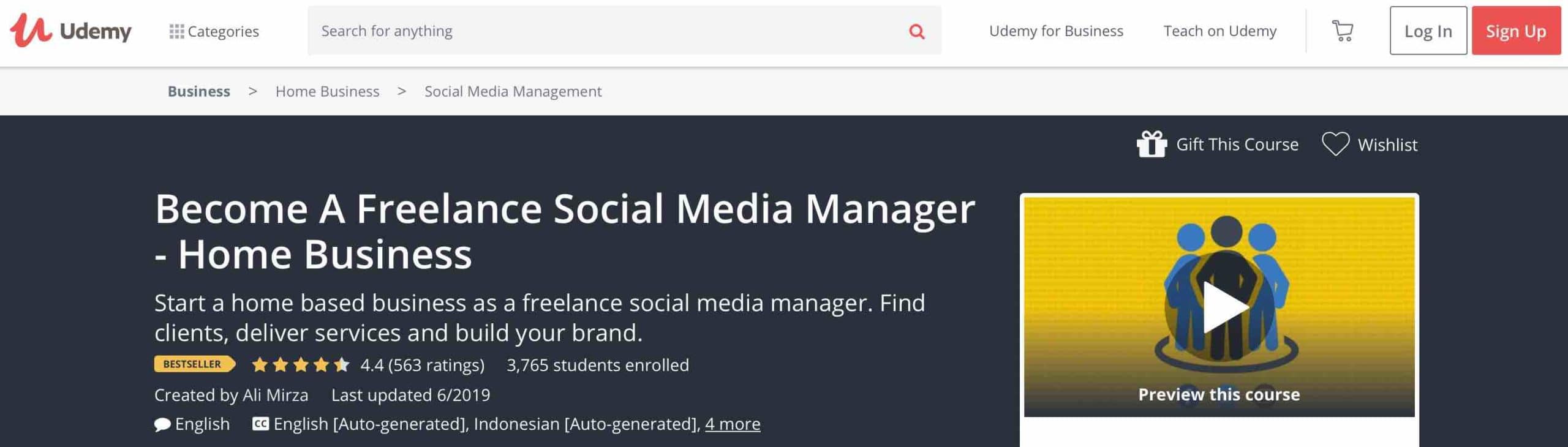1568x447 pixels.
Task: Click the Log In button
Action: click(1428, 31)
